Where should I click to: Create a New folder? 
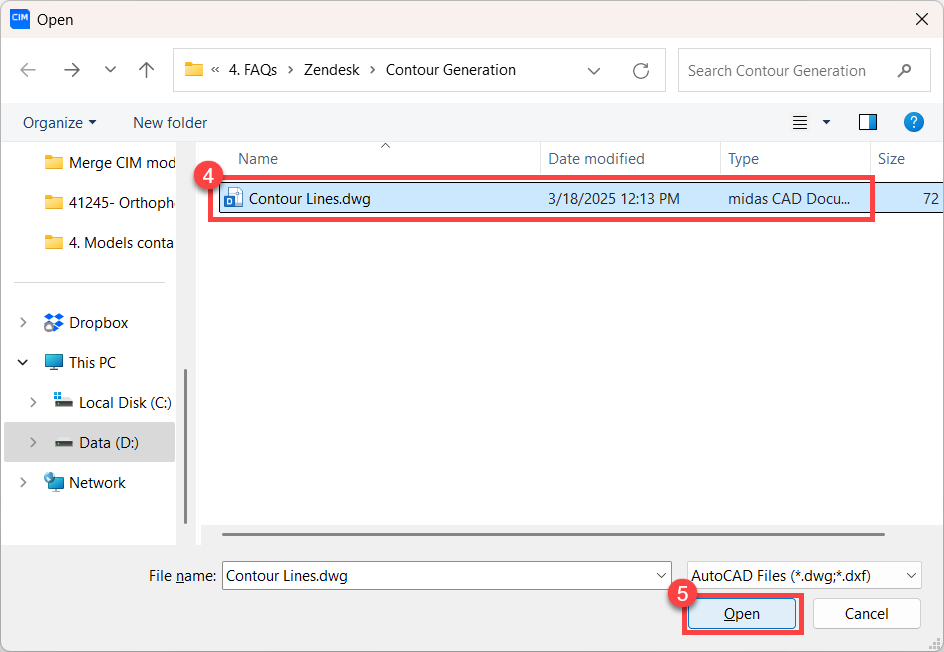point(170,123)
